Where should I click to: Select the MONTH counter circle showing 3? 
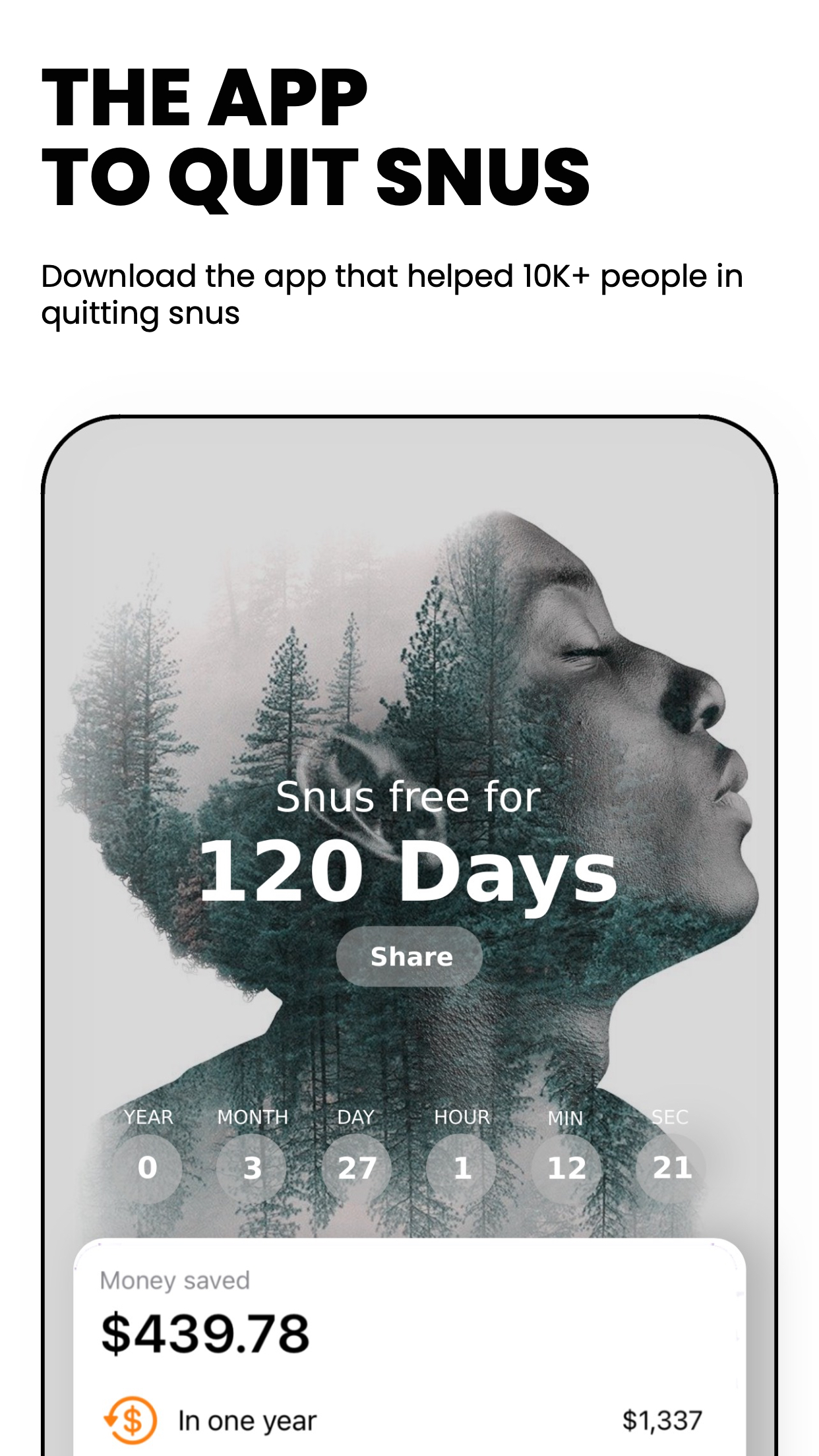252,1168
